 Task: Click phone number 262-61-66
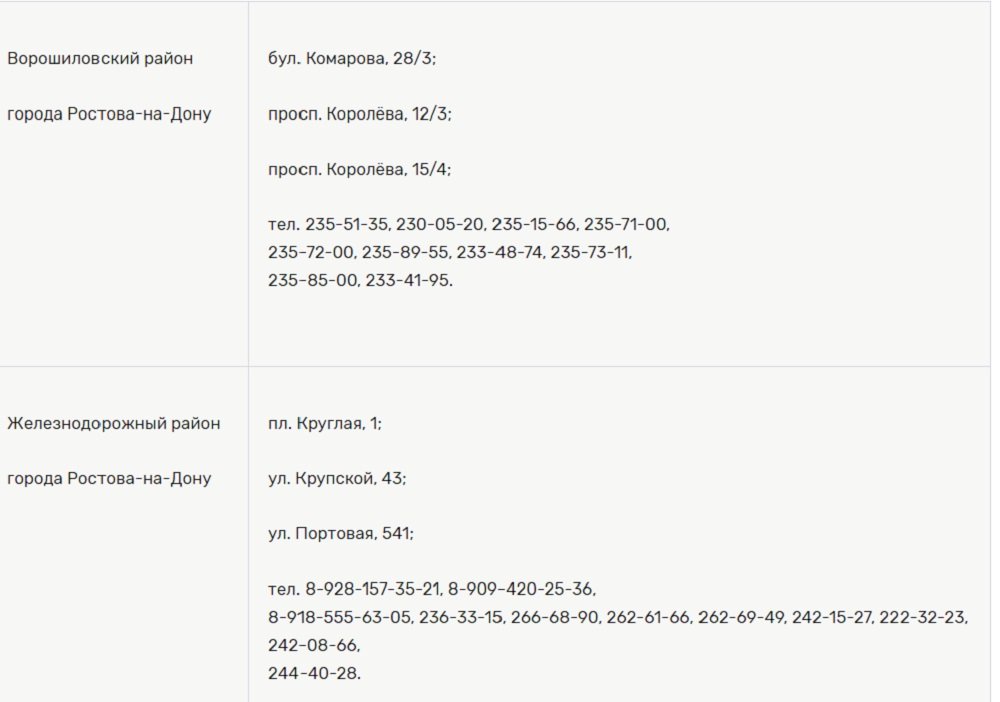tap(649, 618)
